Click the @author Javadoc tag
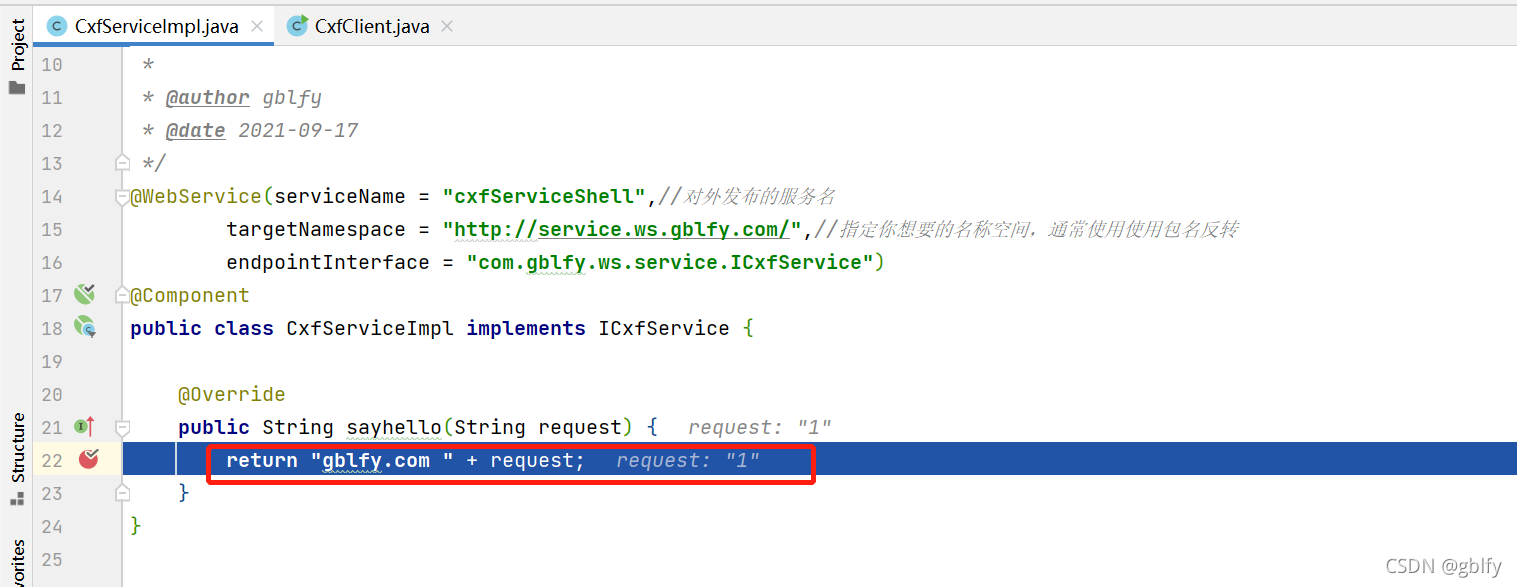 pos(207,97)
